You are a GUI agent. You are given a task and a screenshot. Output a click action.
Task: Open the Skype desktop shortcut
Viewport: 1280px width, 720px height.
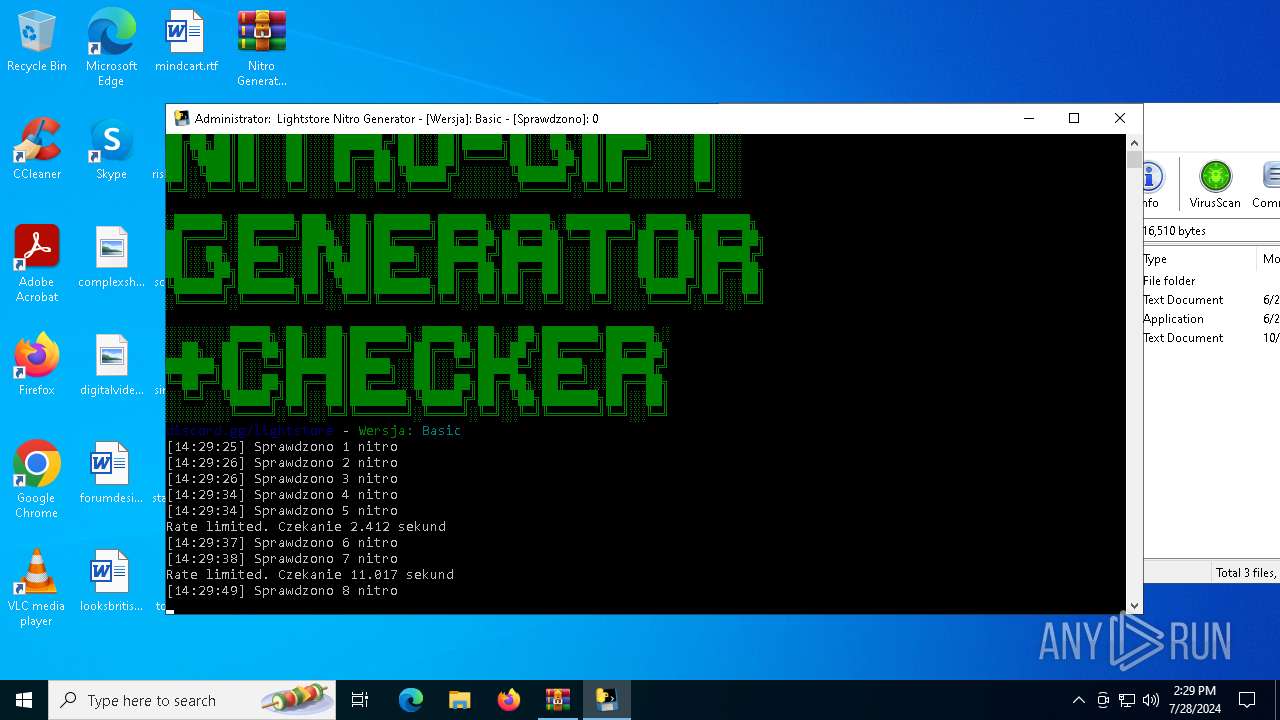point(111,150)
